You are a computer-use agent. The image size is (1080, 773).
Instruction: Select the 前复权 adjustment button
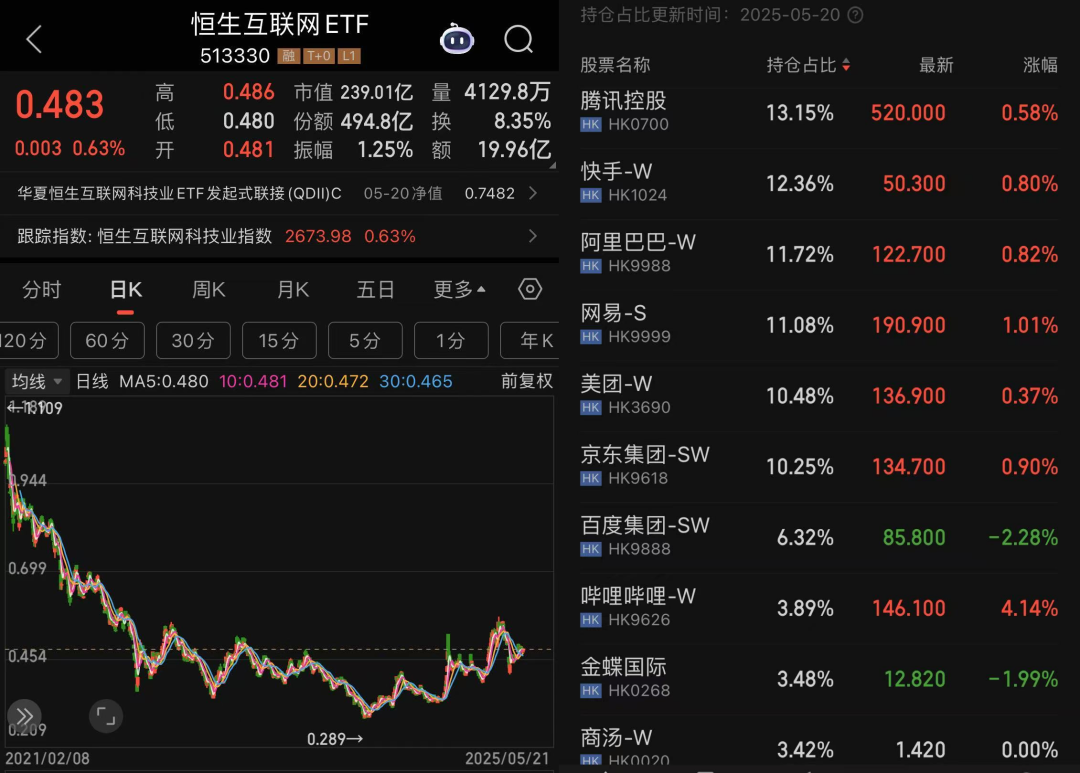click(526, 381)
